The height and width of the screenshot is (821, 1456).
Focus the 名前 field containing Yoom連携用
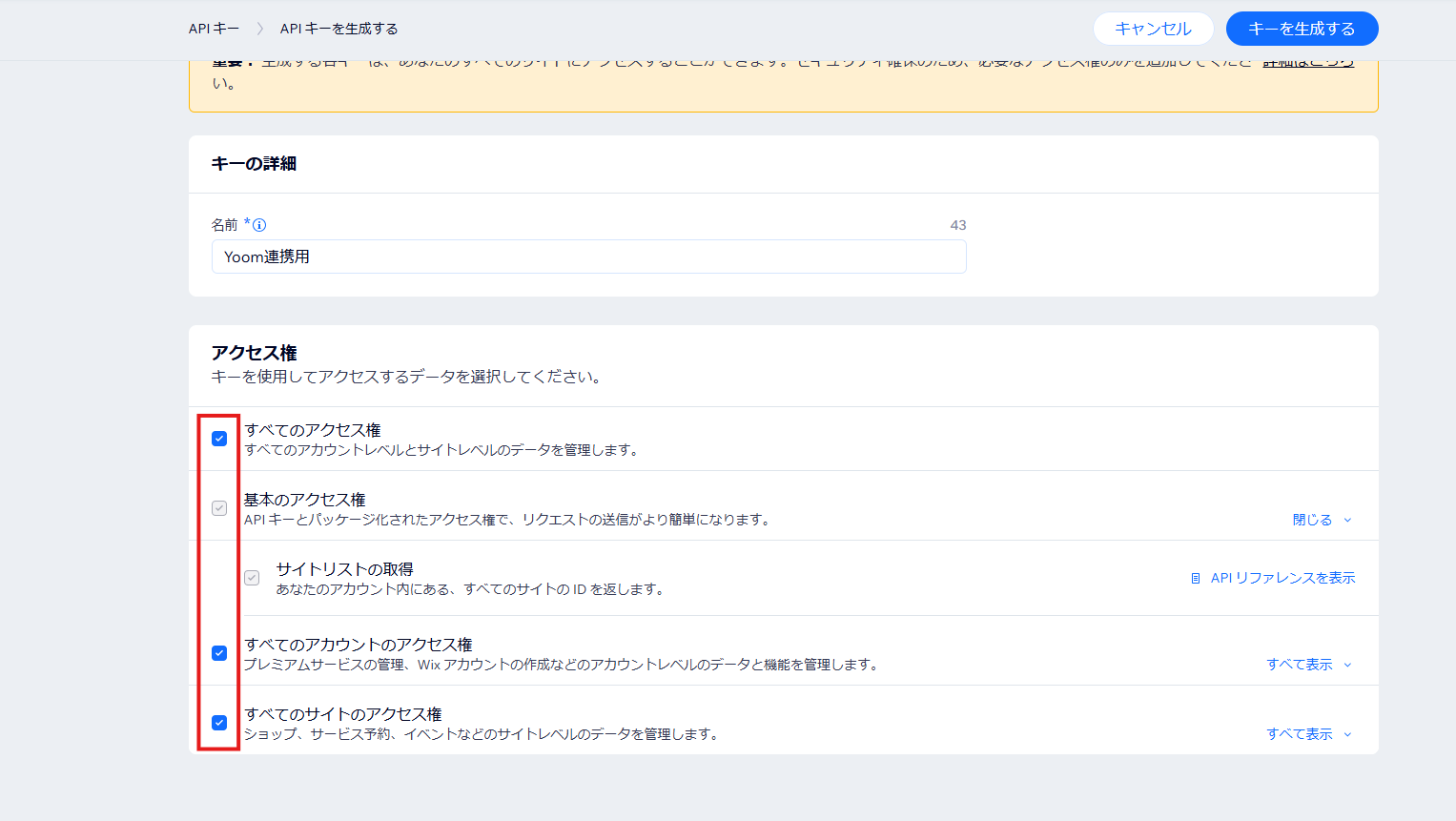(588, 257)
